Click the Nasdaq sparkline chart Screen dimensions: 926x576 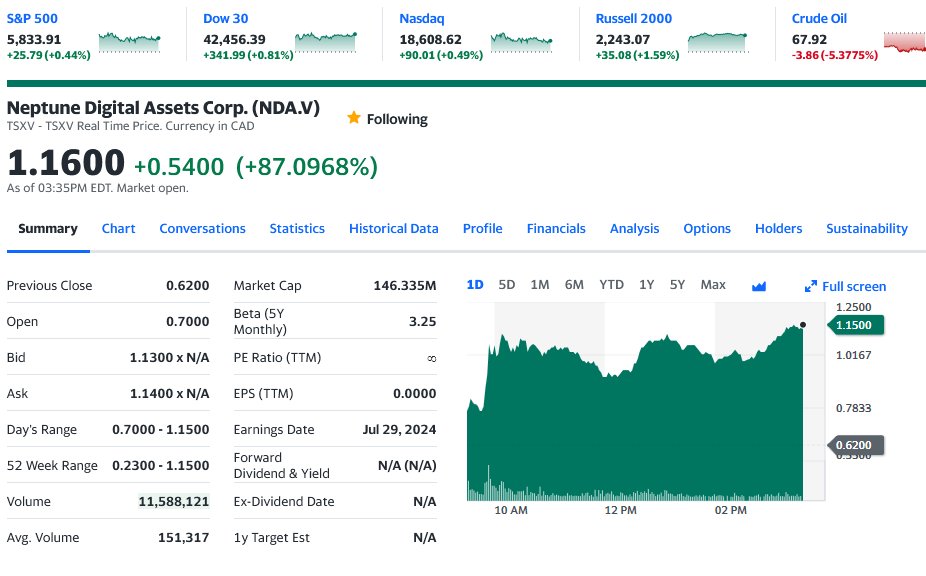coord(521,43)
